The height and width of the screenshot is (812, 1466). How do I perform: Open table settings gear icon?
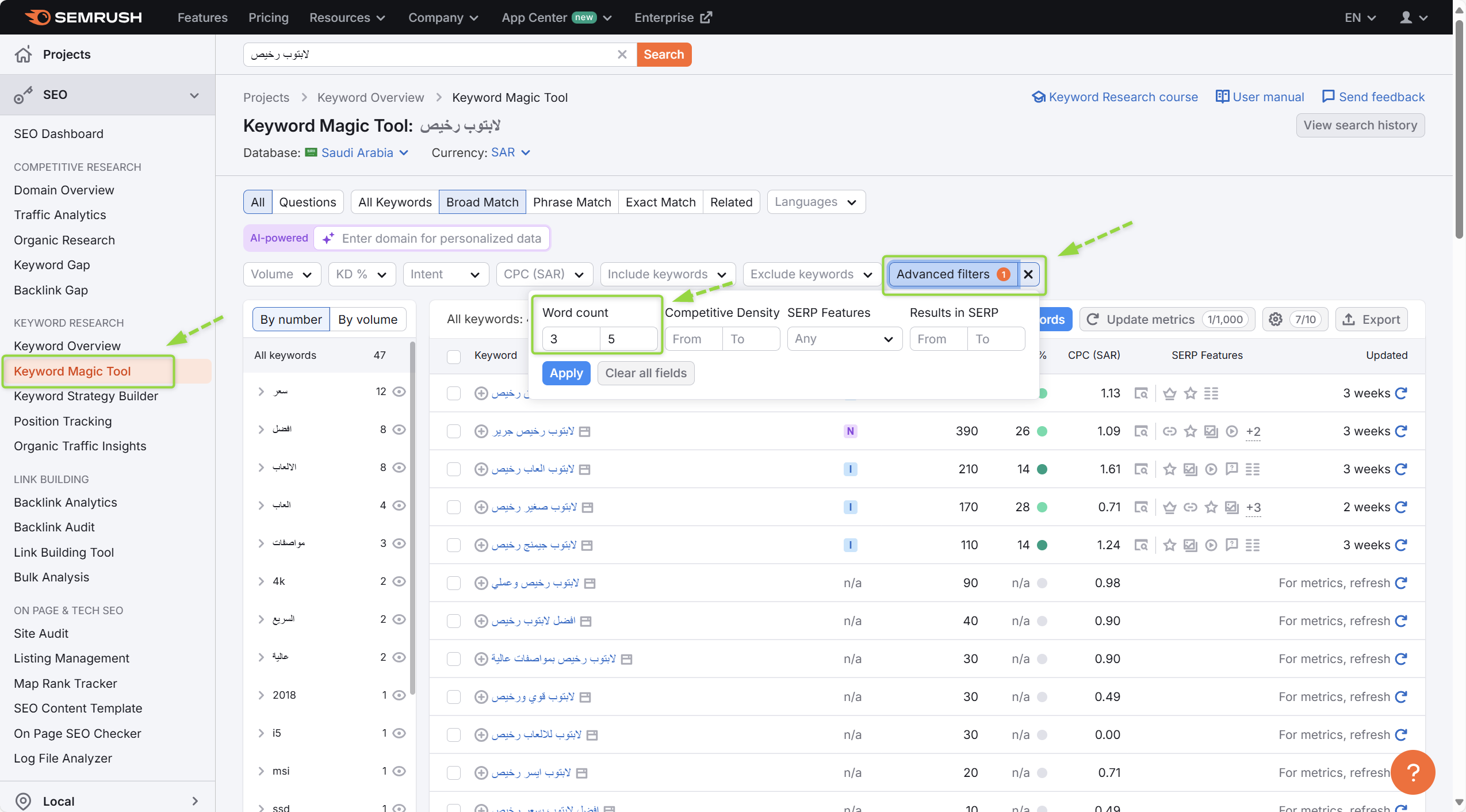coord(1276,319)
